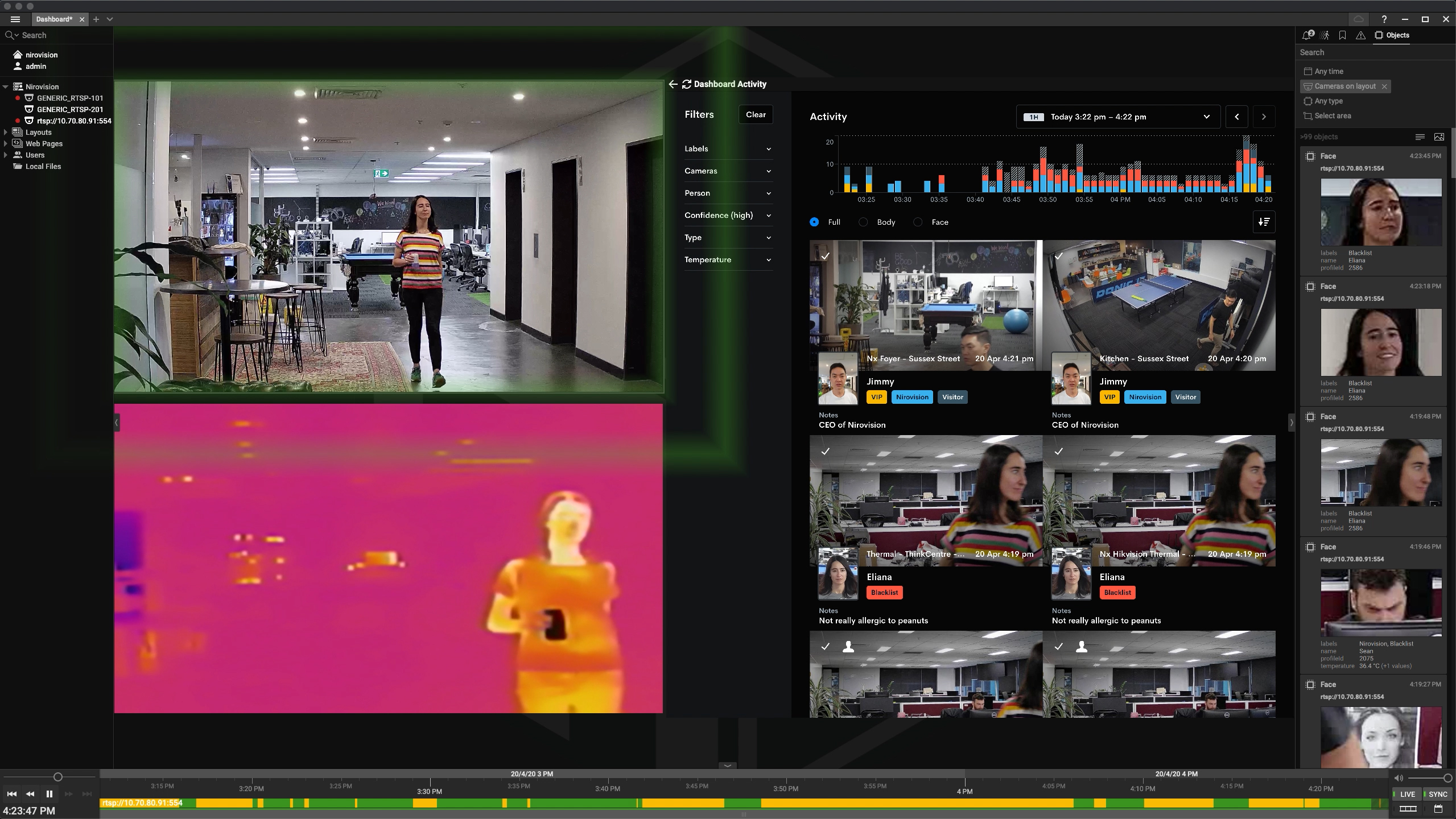1456x819 pixels.
Task: Toggle the LIVE button
Action: [1406, 794]
